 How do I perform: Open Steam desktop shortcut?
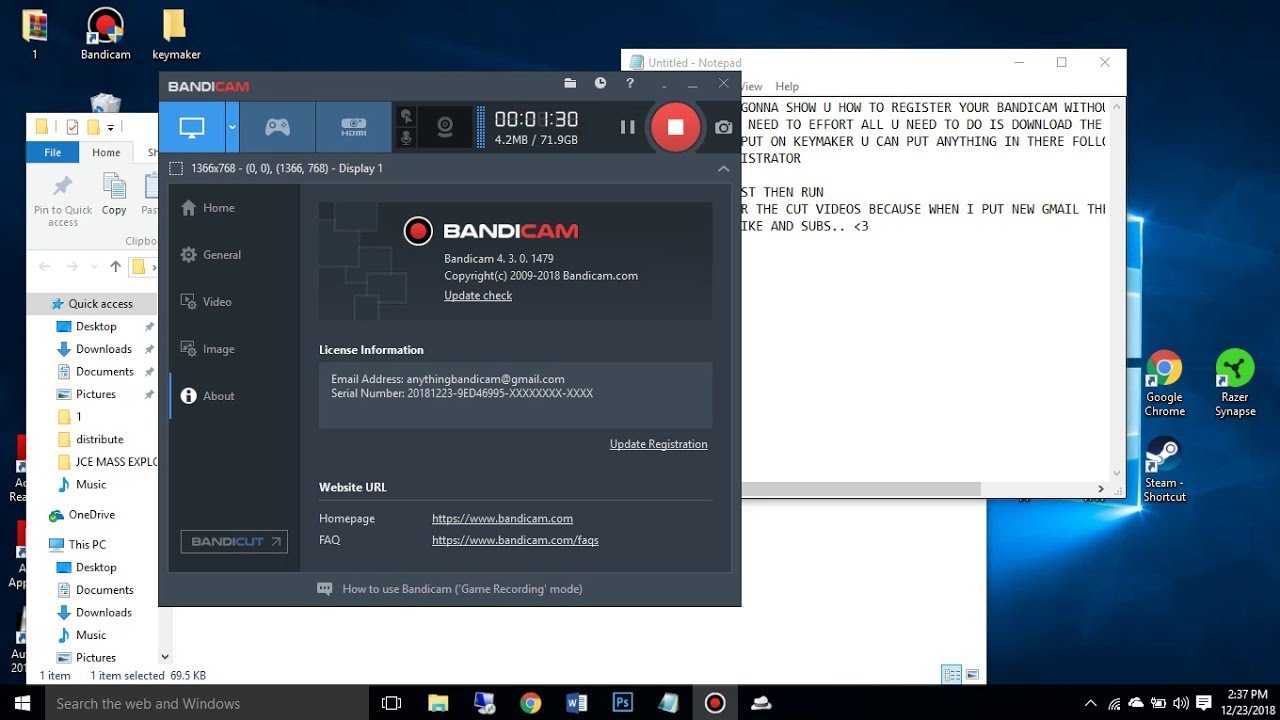1165,470
